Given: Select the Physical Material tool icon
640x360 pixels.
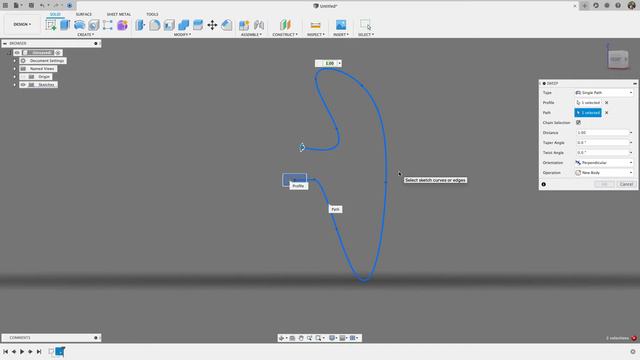Looking at the screenshot, I should 227,25.
